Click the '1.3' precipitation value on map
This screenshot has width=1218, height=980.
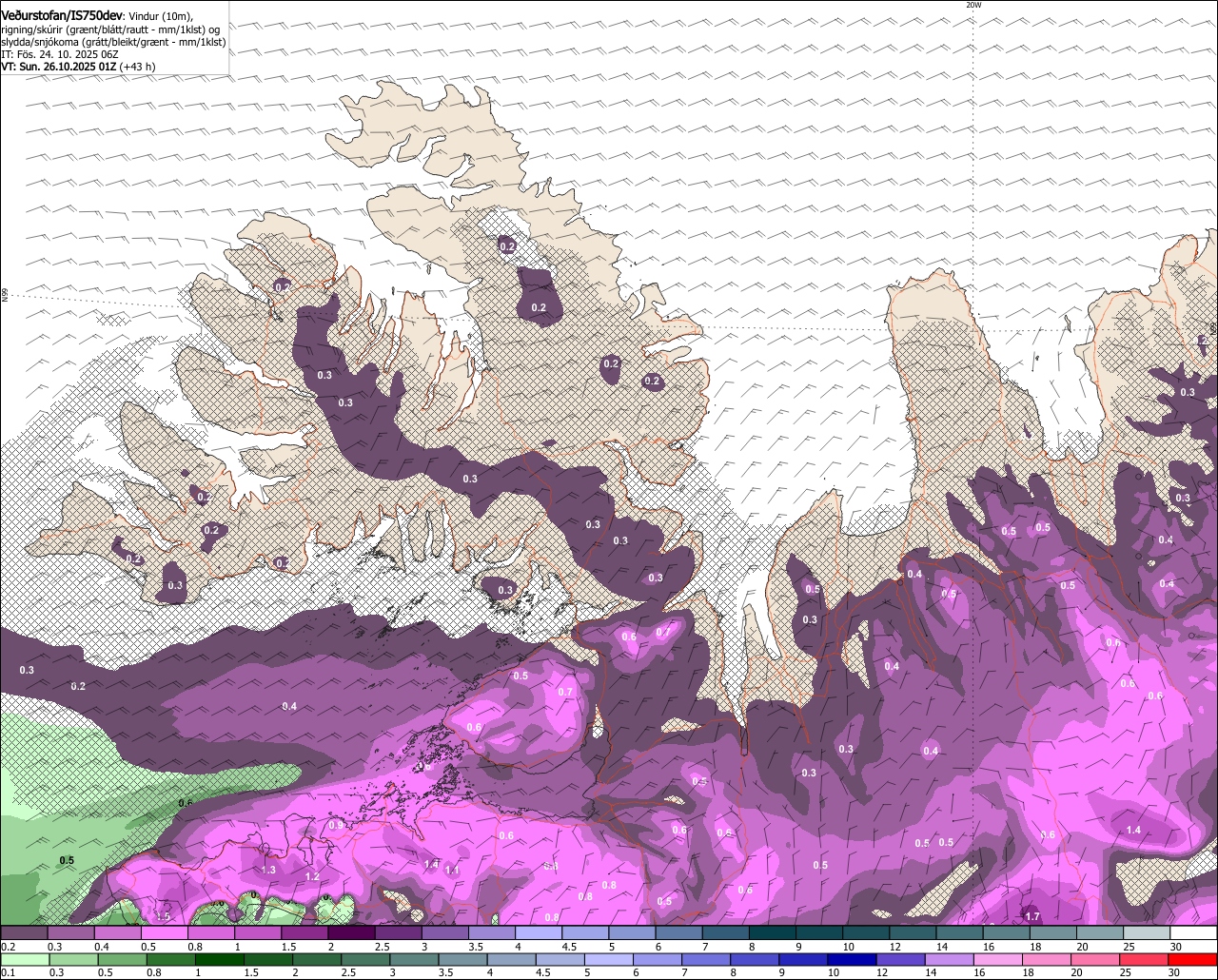tap(268, 870)
